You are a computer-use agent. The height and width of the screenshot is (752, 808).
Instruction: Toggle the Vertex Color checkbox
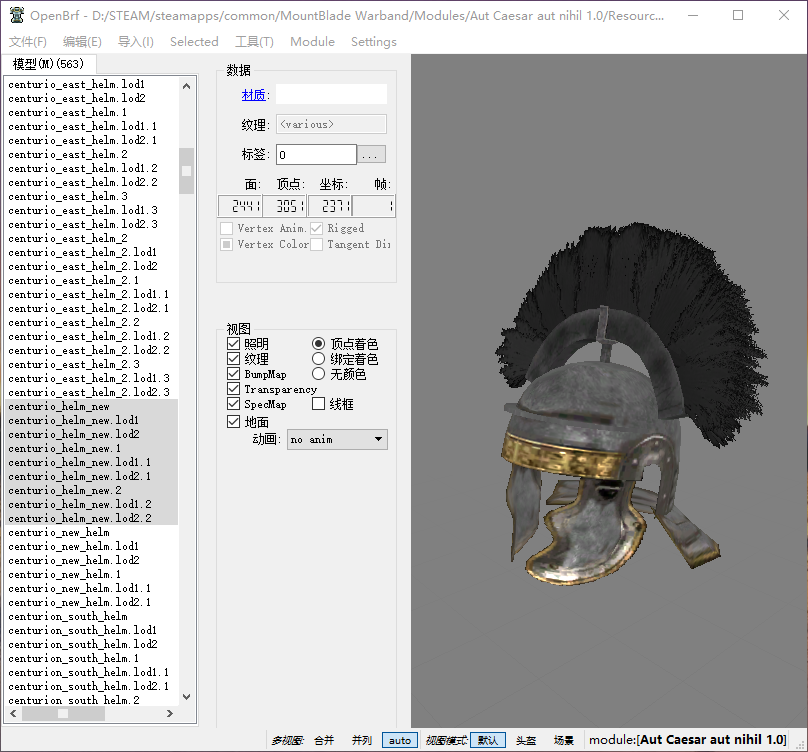(x=226, y=244)
